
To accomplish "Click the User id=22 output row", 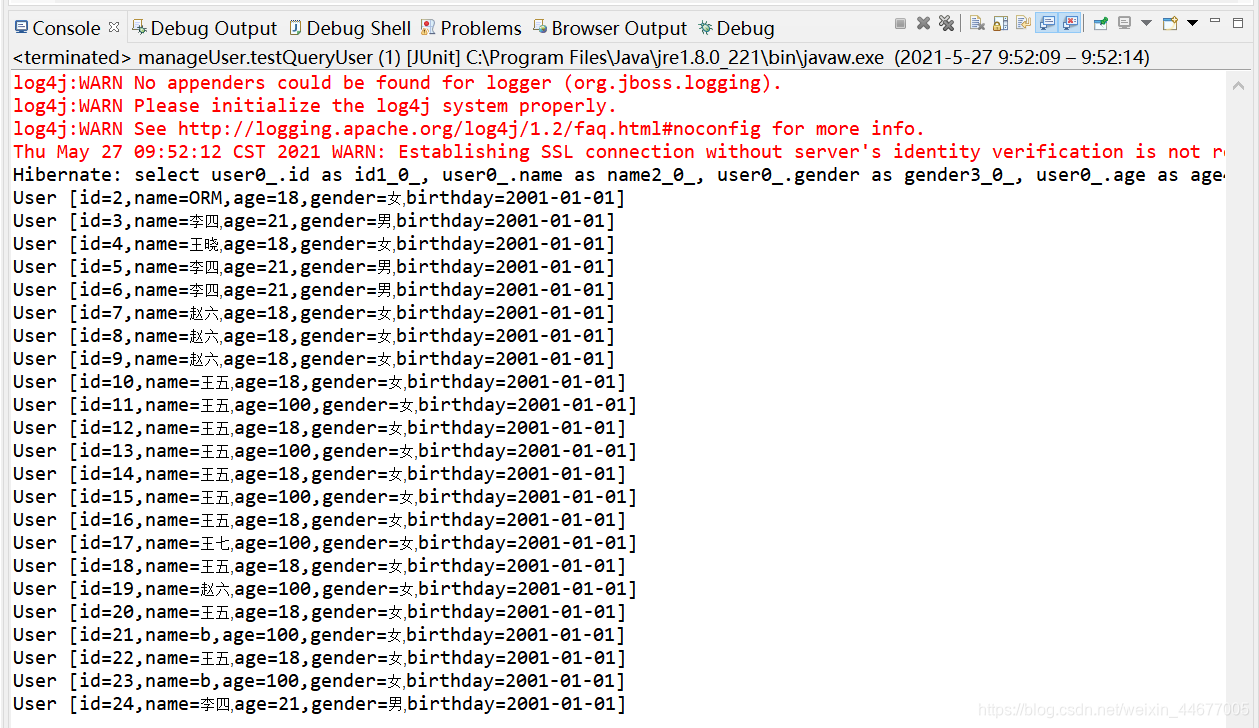I will pyautogui.click(x=320, y=658).
